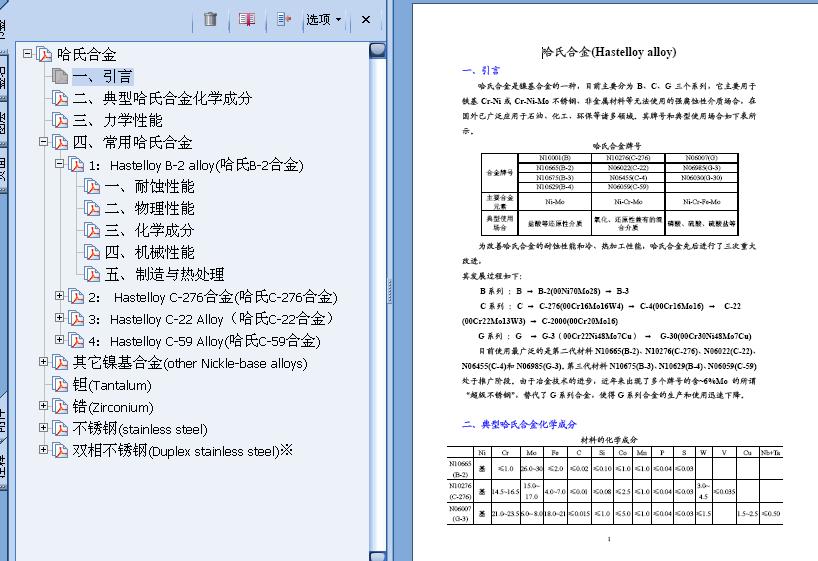818x561 pixels.
Task: Open bookmark 4: Hastelloy C-59 Alloy
Action: point(204,341)
